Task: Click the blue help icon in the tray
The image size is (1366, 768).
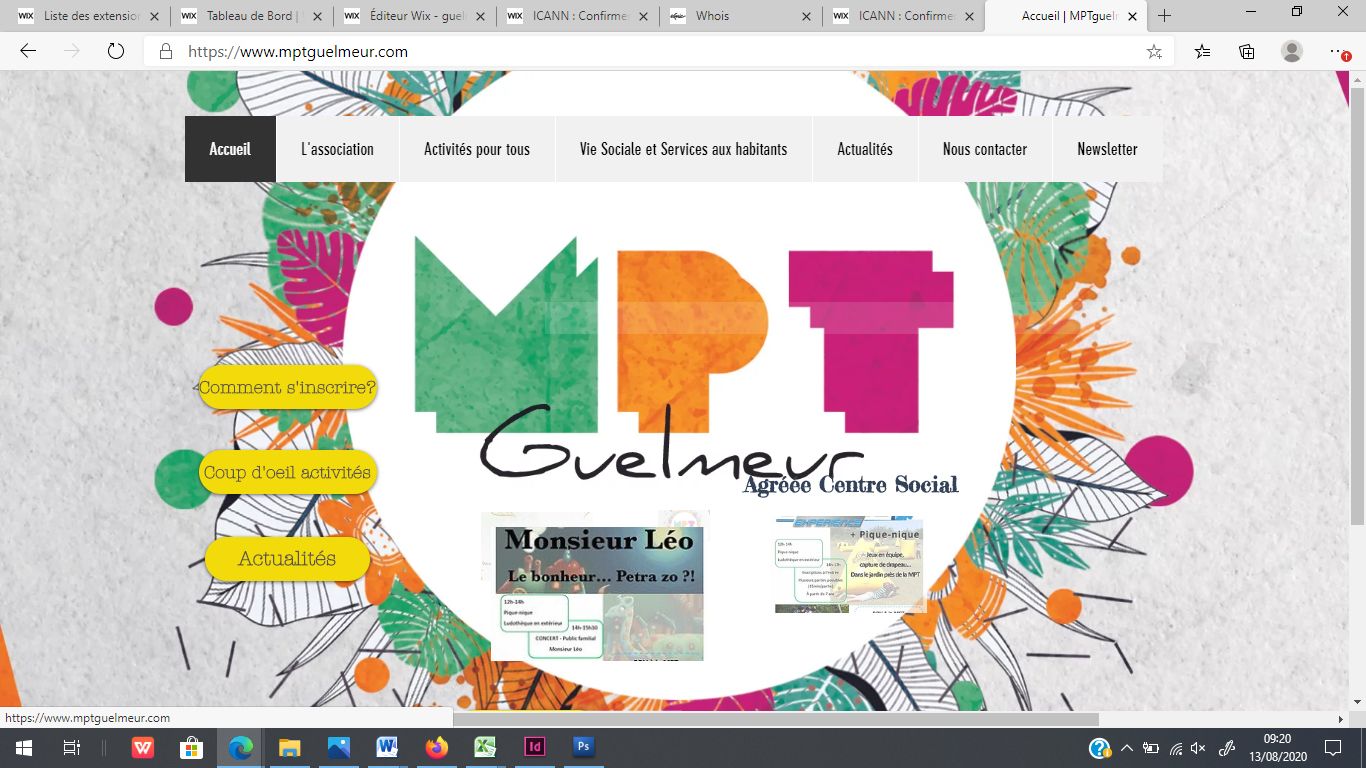Action: tap(1100, 748)
